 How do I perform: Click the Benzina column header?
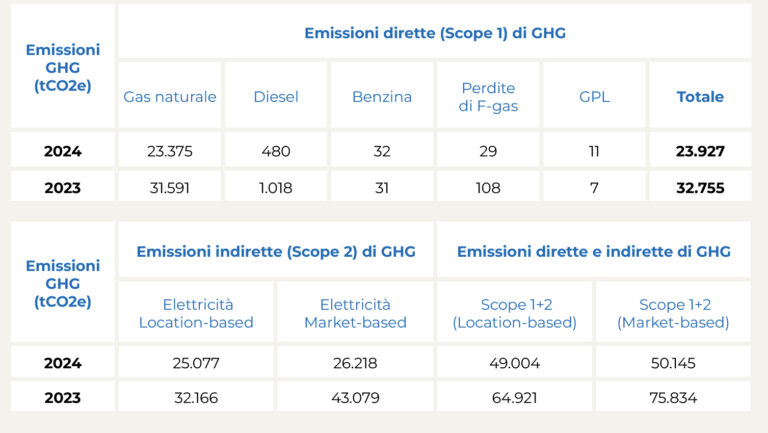(x=382, y=97)
